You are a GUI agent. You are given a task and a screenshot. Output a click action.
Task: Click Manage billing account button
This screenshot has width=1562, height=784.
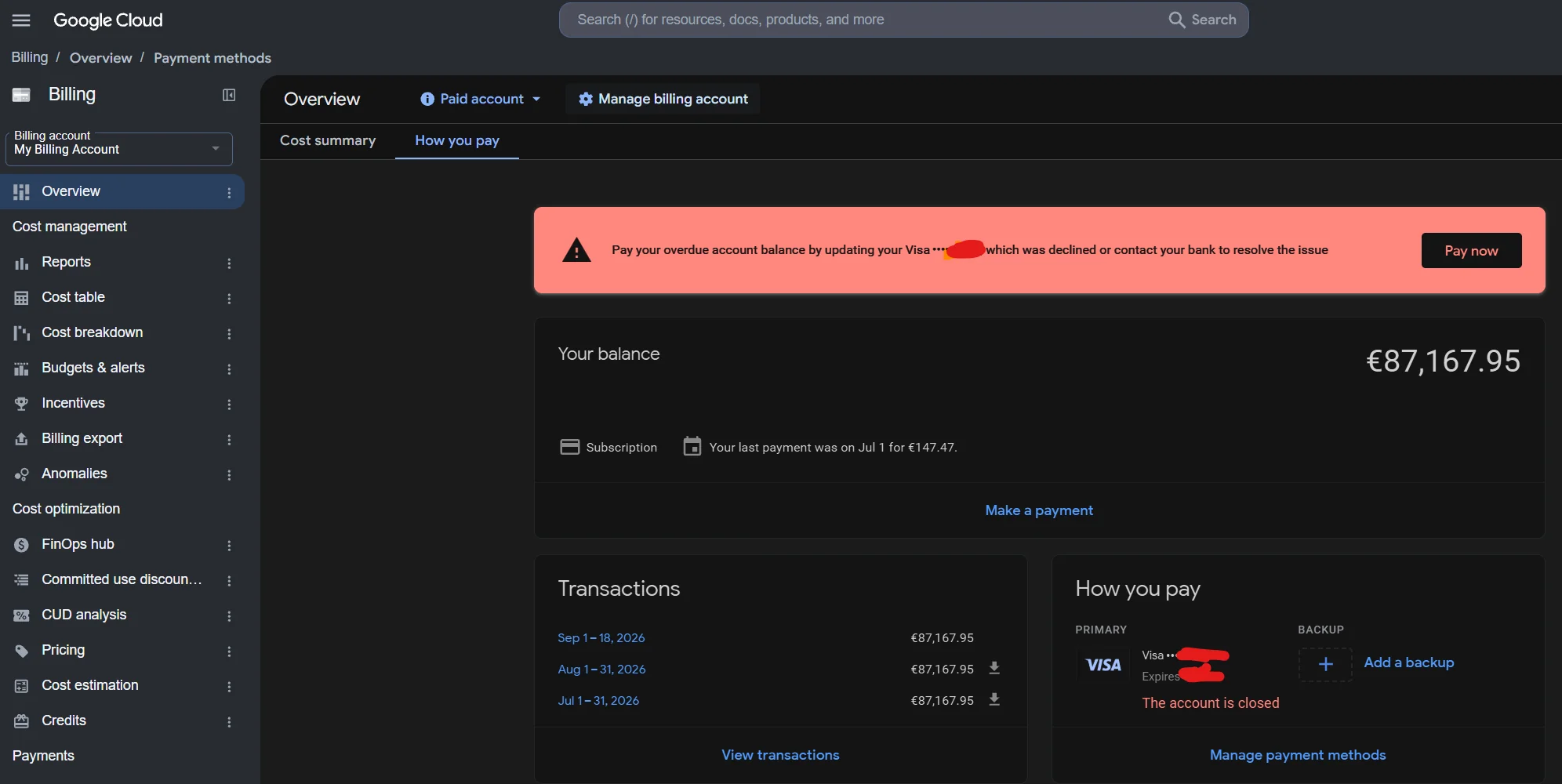(663, 99)
